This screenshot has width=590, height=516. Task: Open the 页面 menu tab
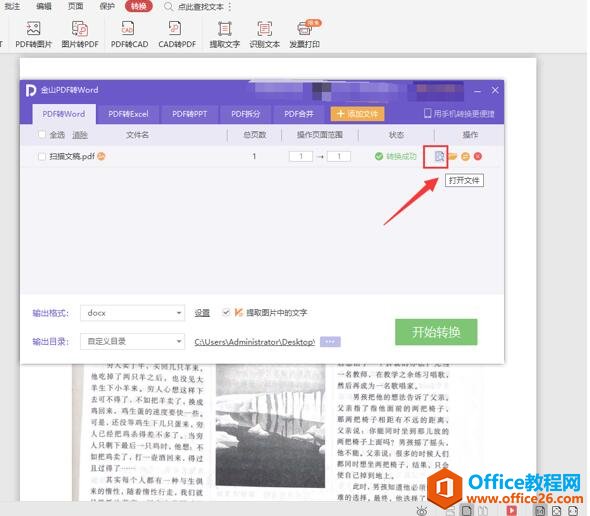pyautogui.click(x=75, y=7)
